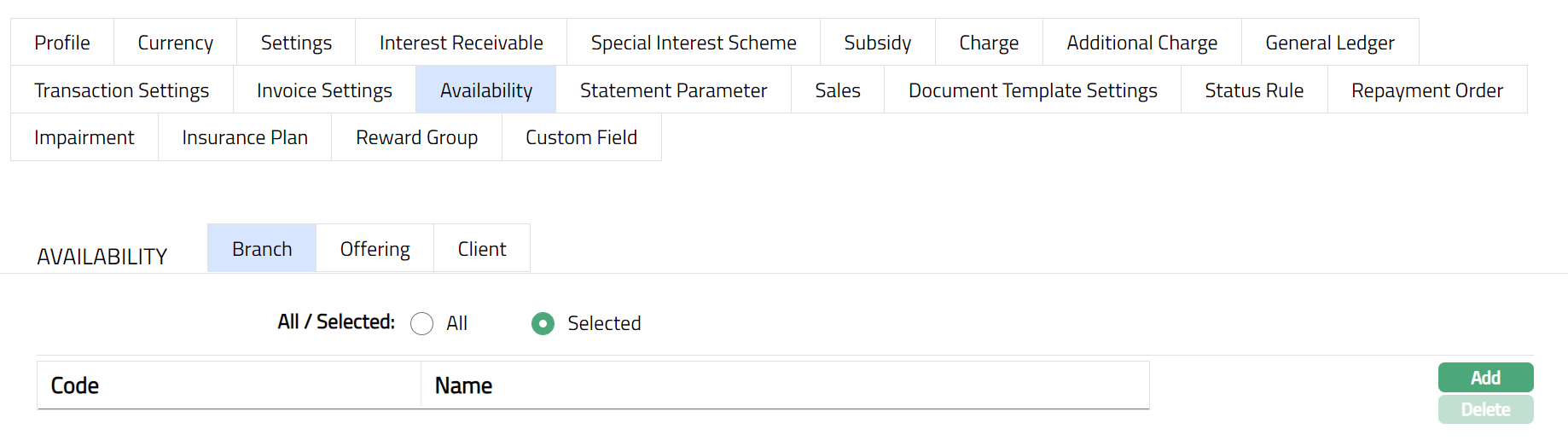Select the Repayment Order tab
The height and width of the screenshot is (446, 1568).
(x=1426, y=90)
